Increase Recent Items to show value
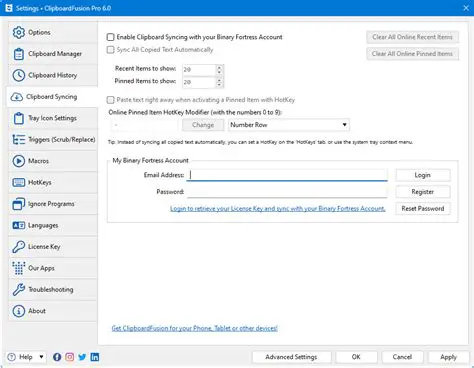Screen dimensions: 474x368 coord(219,67)
